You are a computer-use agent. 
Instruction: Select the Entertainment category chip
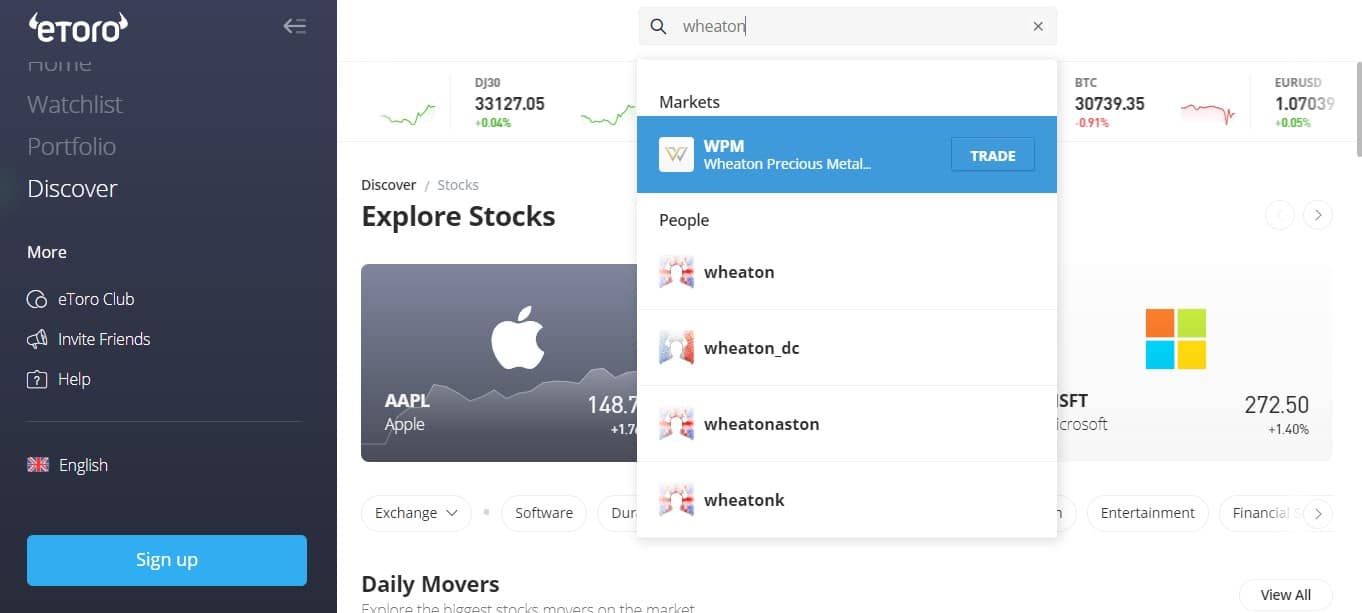[x=1148, y=513]
